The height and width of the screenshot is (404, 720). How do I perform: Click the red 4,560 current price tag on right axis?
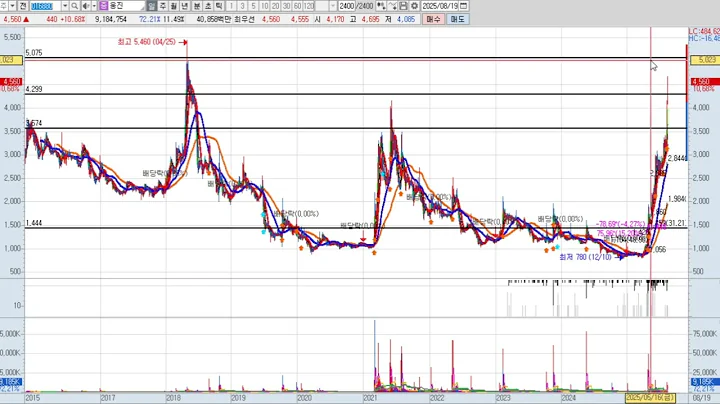click(x=706, y=82)
